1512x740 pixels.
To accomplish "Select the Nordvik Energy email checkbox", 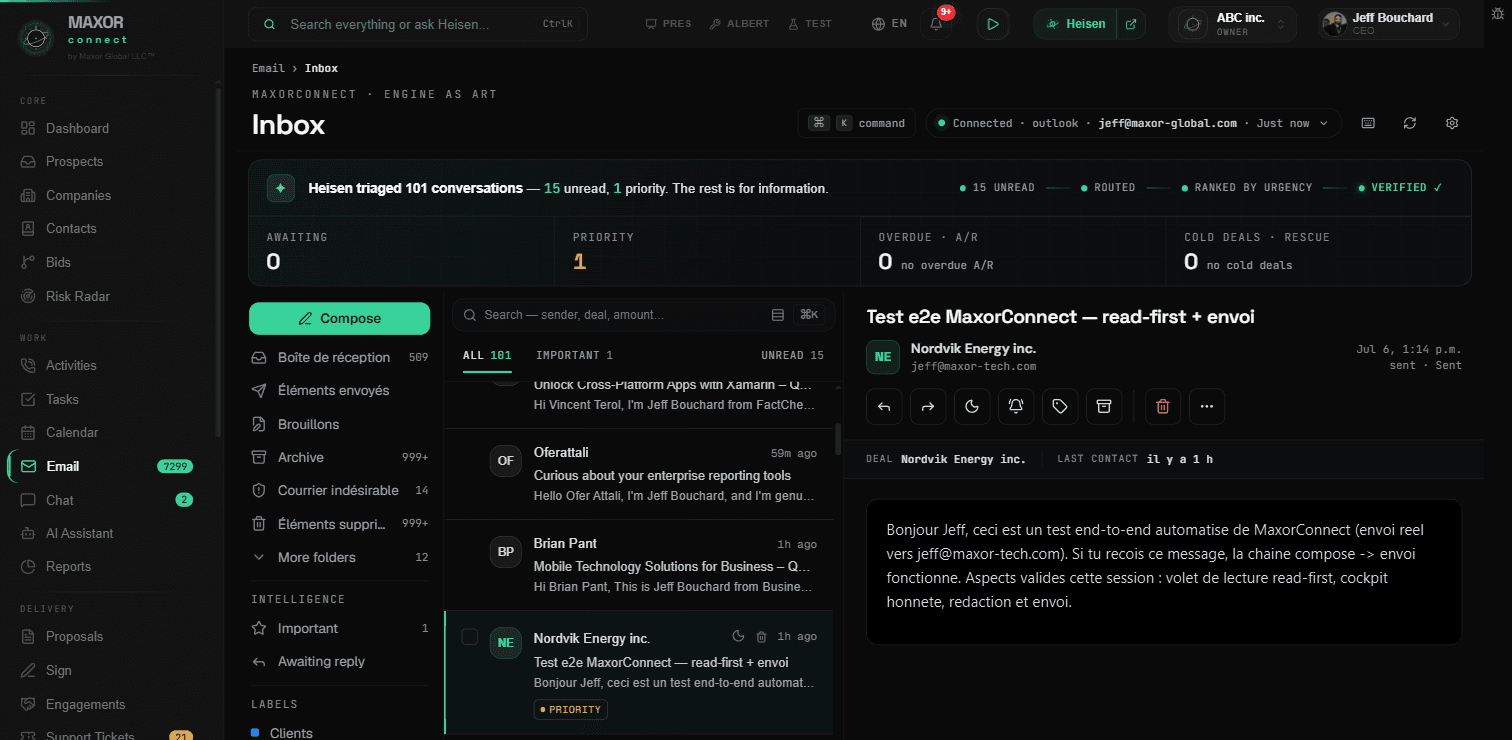I will pos(469,637).
